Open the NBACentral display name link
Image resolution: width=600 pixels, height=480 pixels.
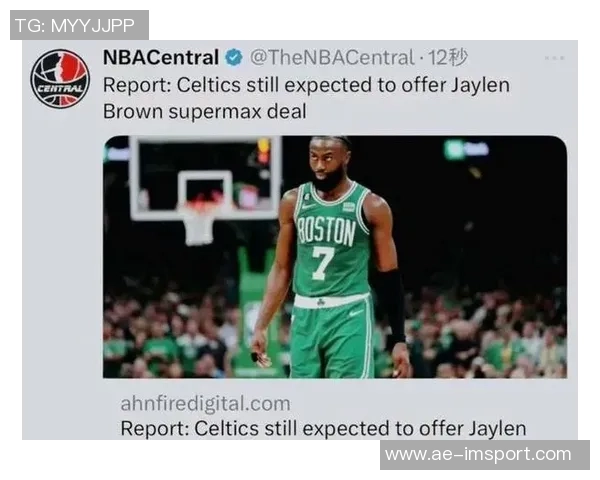pos(161,57)
